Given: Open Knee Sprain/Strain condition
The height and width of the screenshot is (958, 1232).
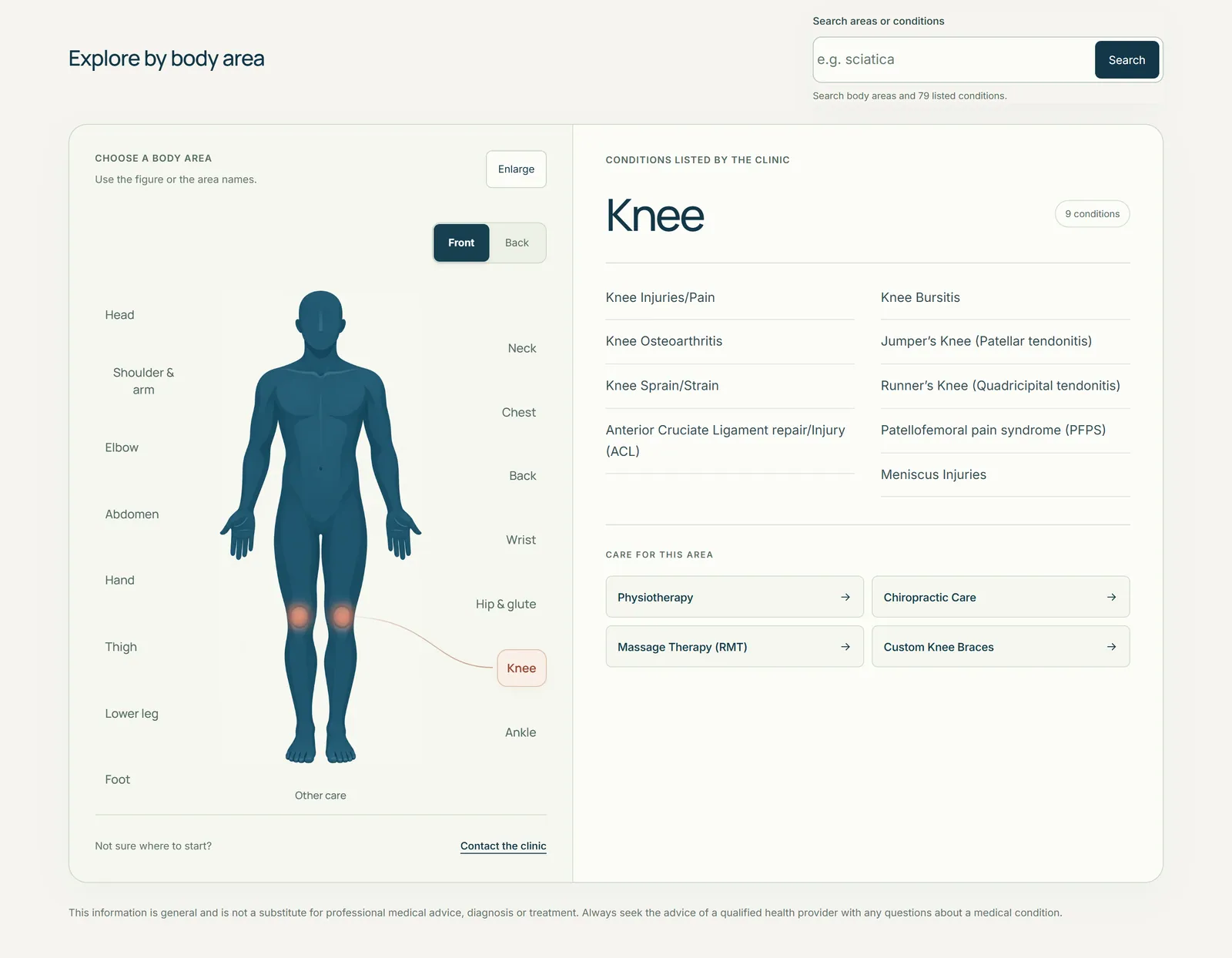Looking at the screenshot, I should pos(662,386).
